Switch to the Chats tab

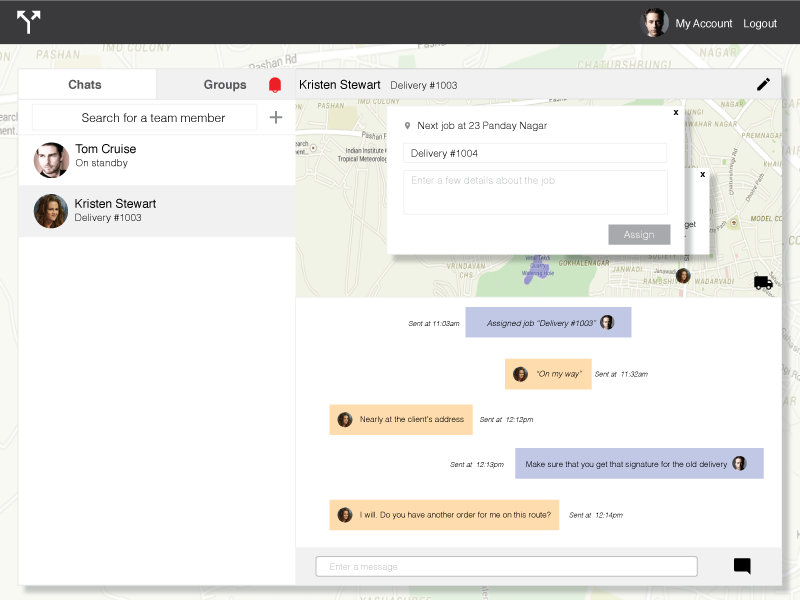(x=85, y=85)
